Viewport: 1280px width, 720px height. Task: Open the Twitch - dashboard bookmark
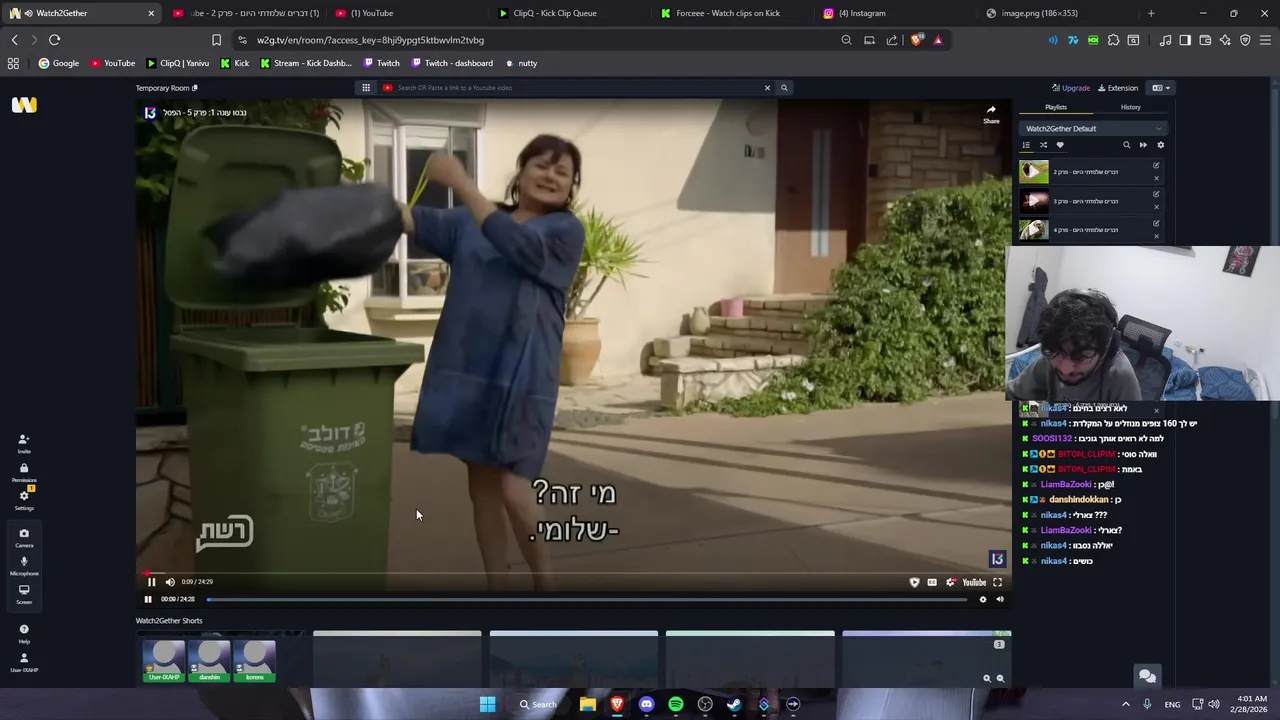(452, 63)
